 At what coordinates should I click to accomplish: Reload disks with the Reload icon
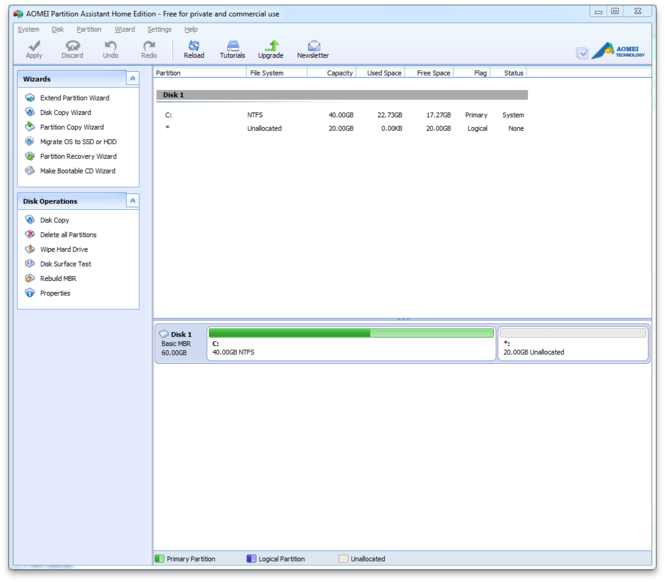194,45
